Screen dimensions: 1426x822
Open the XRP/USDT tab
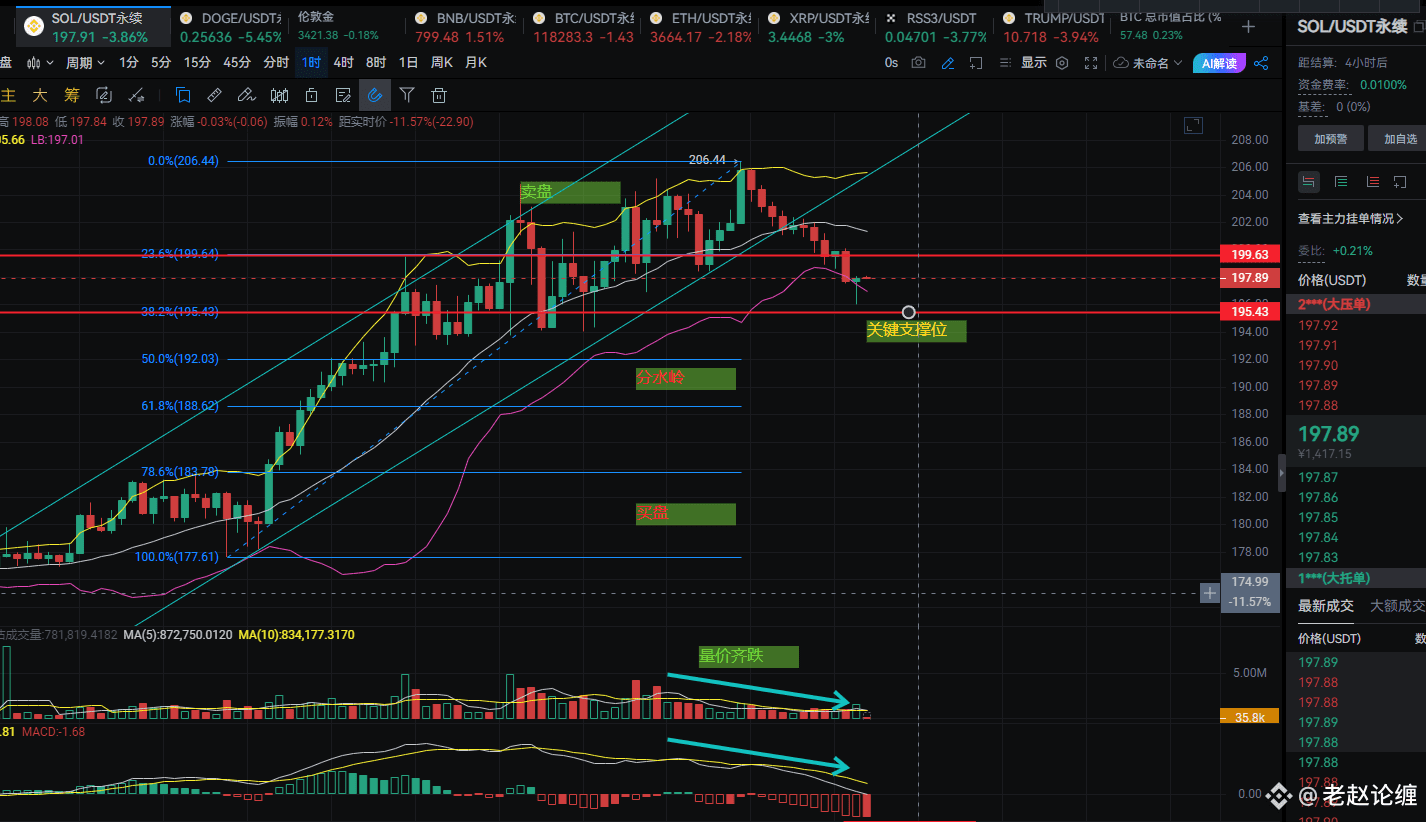coord(817,27)
